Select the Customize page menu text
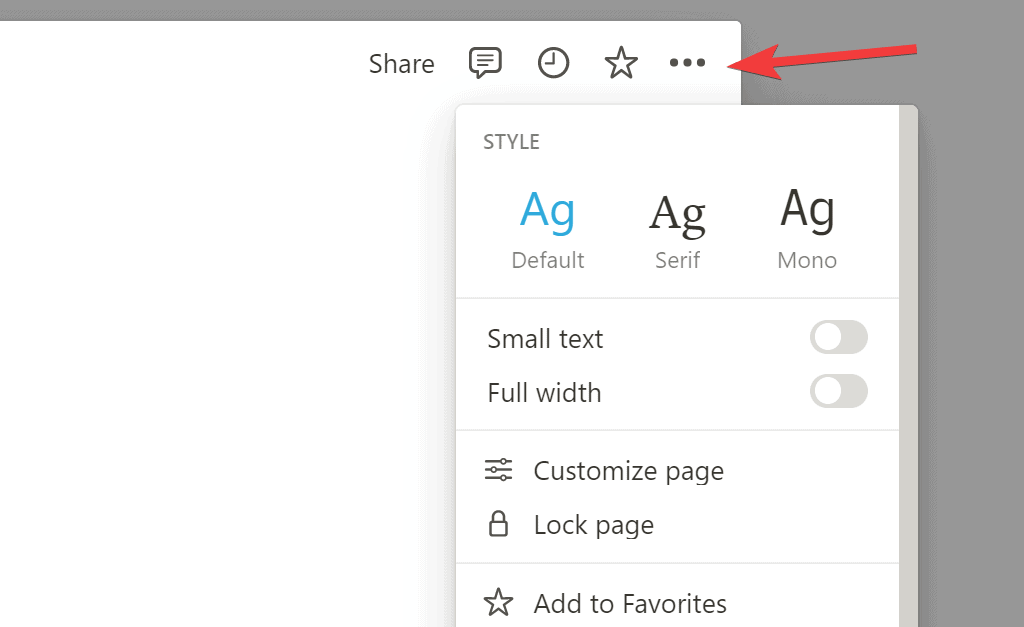This screenshot has width=1024, height=627. [628, 470]
